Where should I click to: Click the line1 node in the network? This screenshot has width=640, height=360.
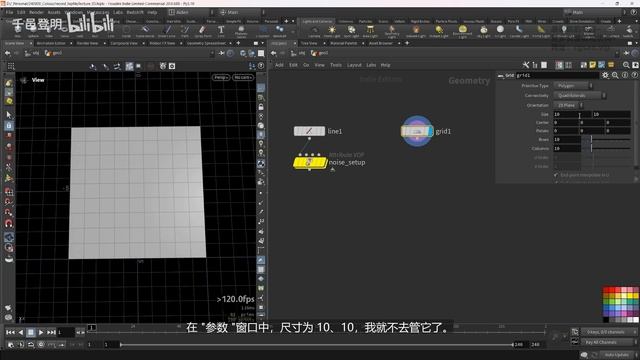(x=309, y=131)
